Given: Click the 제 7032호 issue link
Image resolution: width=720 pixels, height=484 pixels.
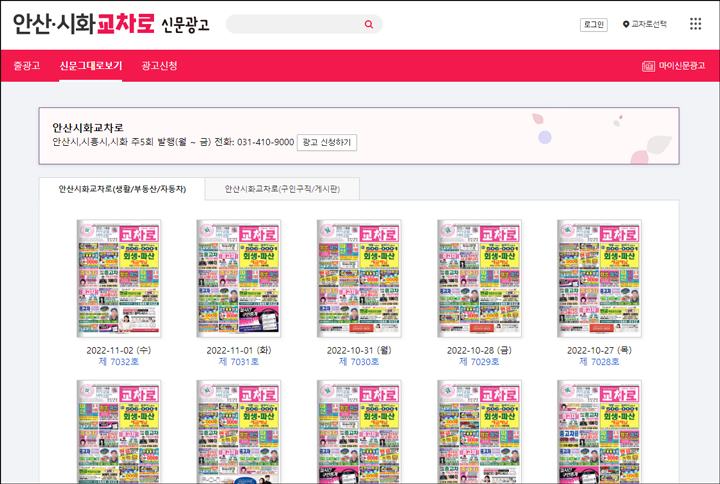Looking at the screenshot, I should [x=118, y=362].
